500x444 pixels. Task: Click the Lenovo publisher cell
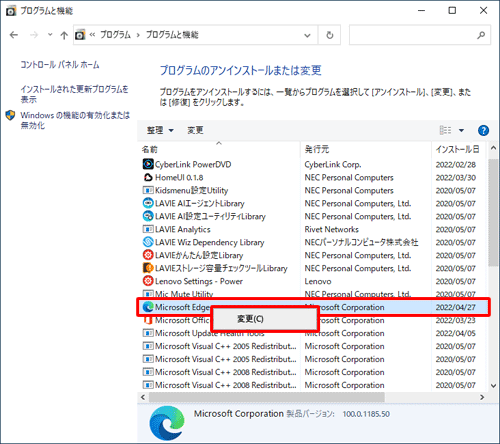[x=318, y=281]
